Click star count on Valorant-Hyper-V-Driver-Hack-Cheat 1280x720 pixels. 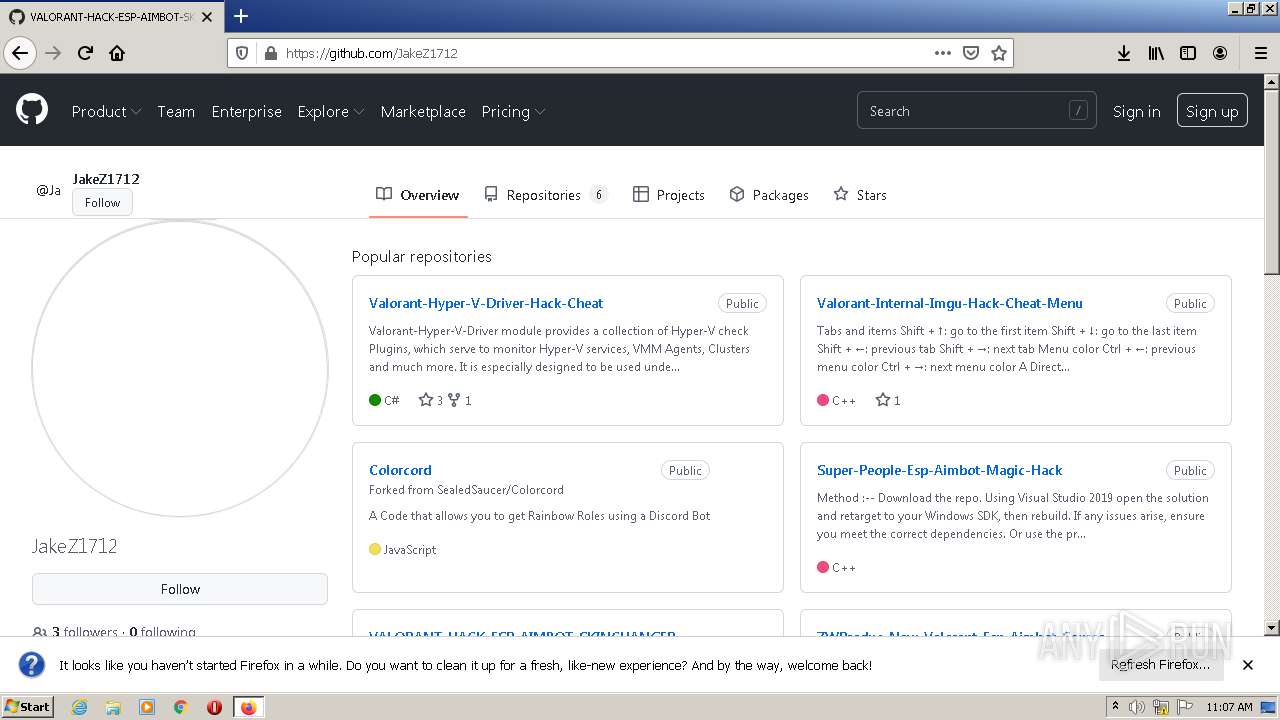coord(431,400)
